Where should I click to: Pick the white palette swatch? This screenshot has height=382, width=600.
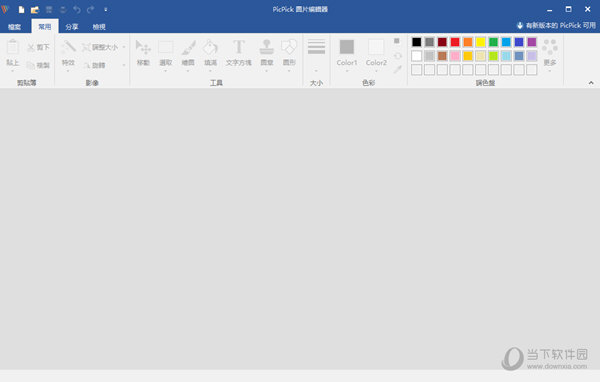[x=417, y=56]
